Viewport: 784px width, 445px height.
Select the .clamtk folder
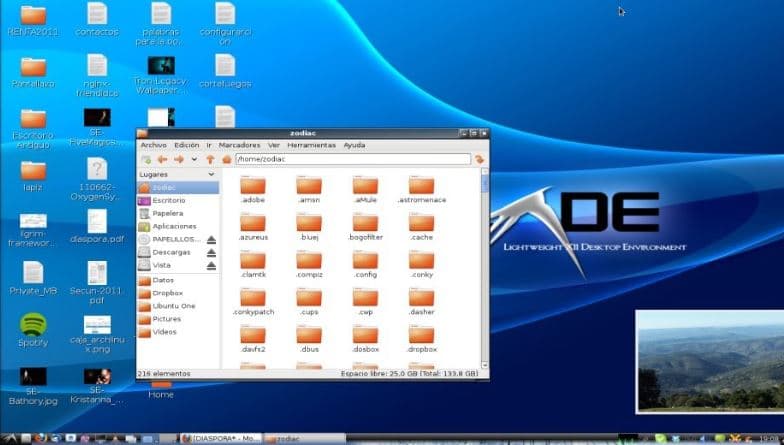253,265
